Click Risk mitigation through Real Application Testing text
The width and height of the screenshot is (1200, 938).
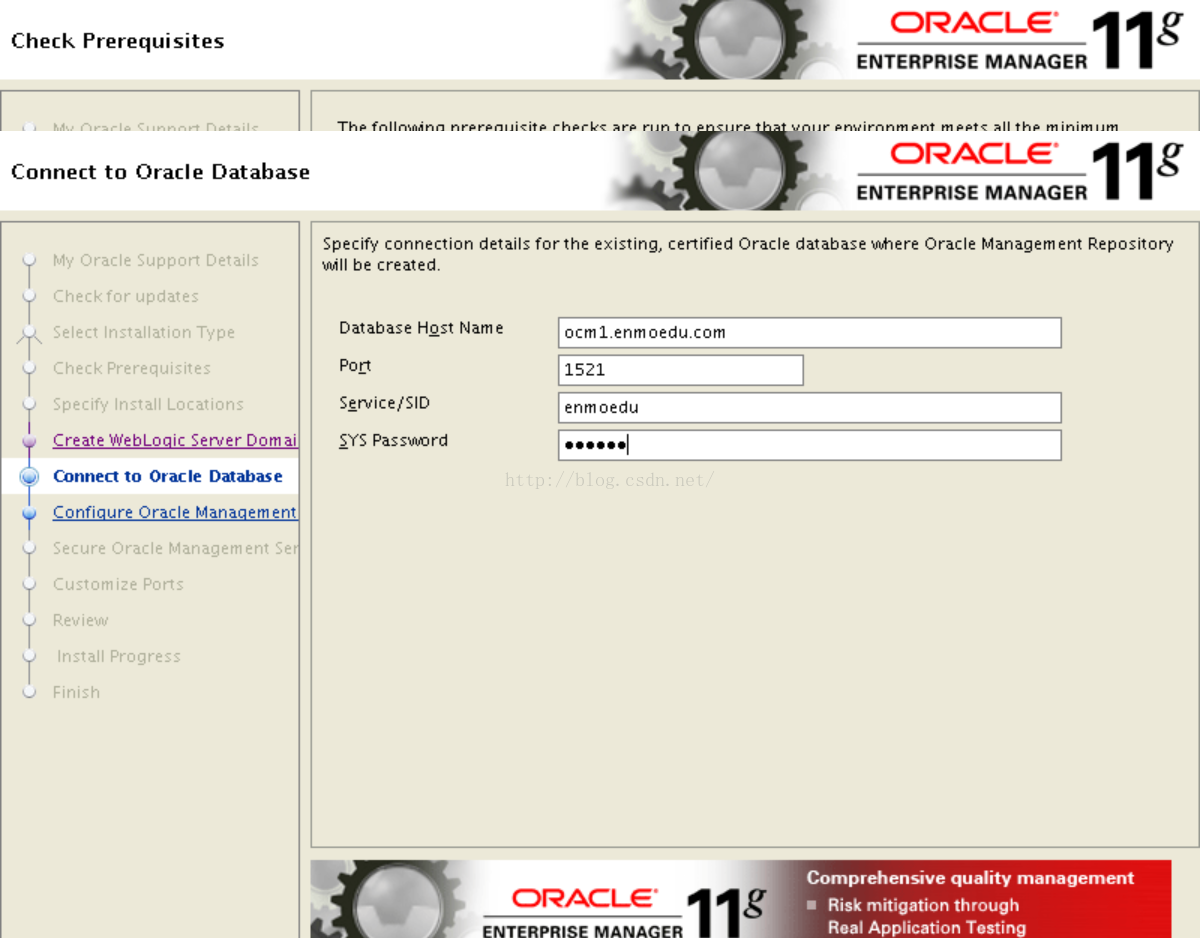pos(926,916)
